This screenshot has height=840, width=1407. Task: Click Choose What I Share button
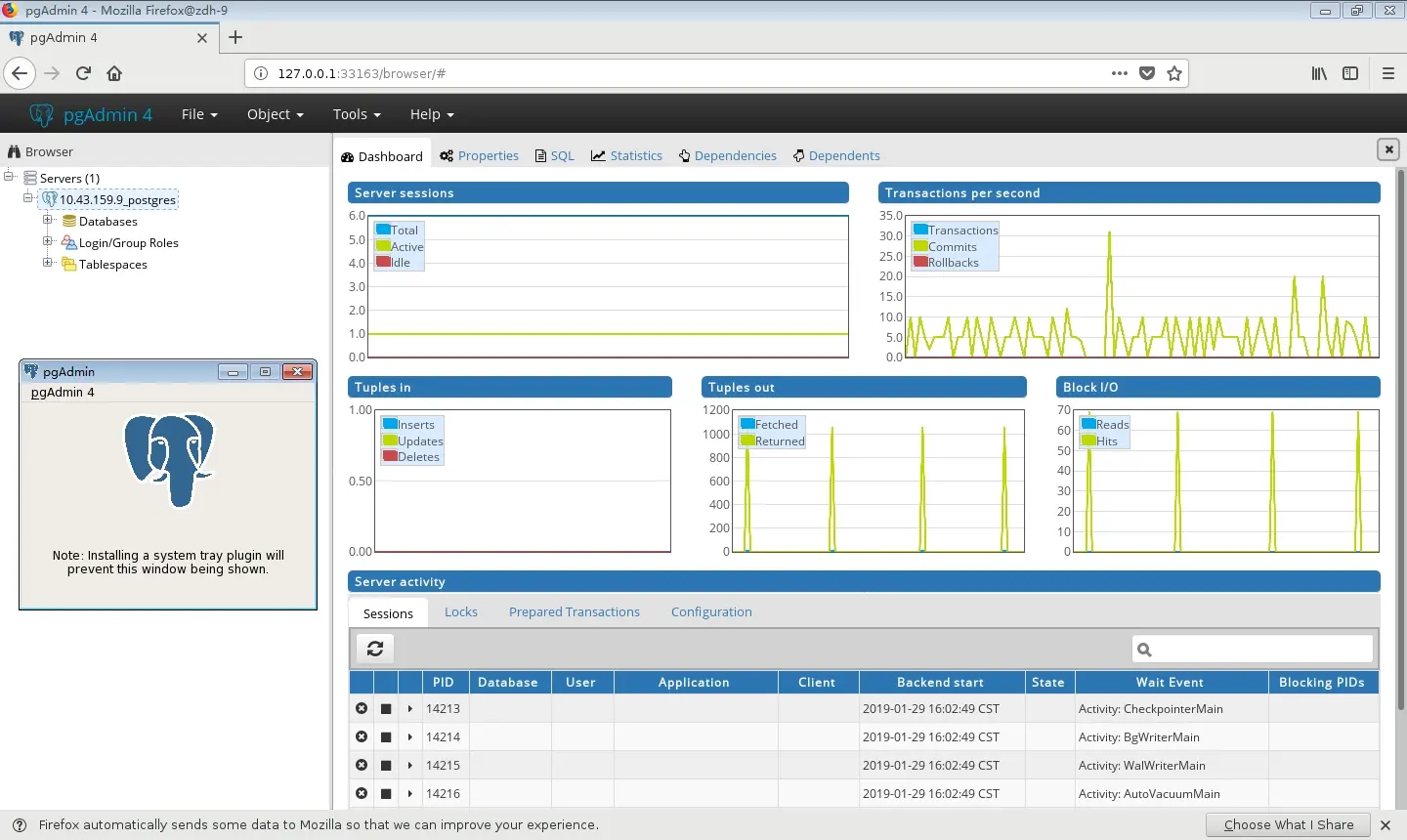[1288, 824]
